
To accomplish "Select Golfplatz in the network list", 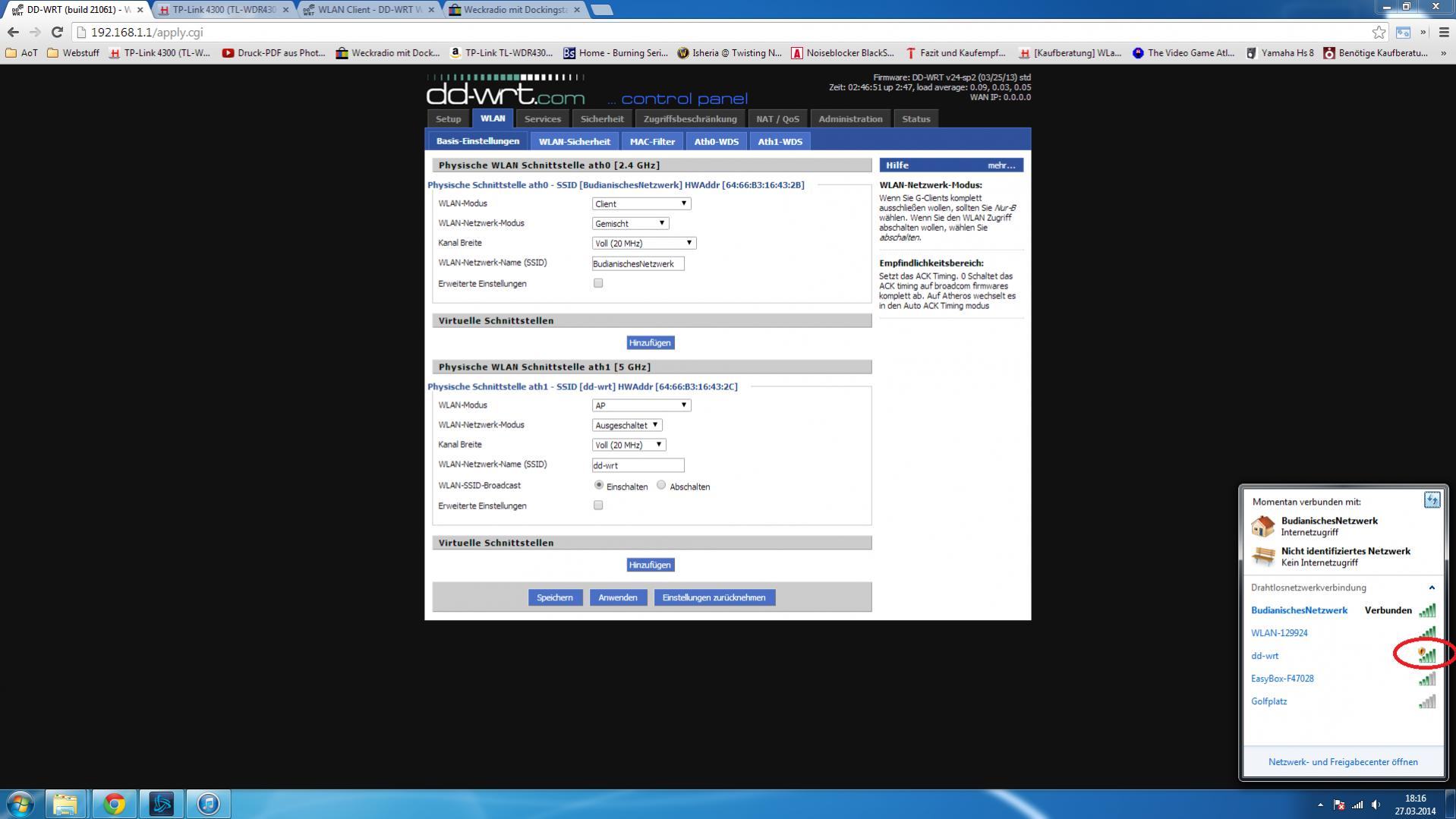I will coord(1343,701).
